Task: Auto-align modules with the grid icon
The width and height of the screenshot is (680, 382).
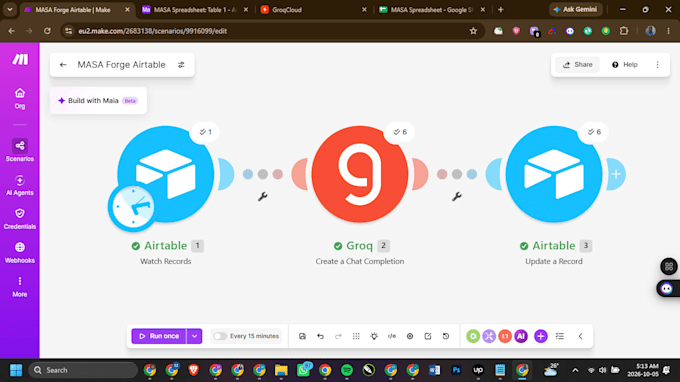Action: (356, 336)
